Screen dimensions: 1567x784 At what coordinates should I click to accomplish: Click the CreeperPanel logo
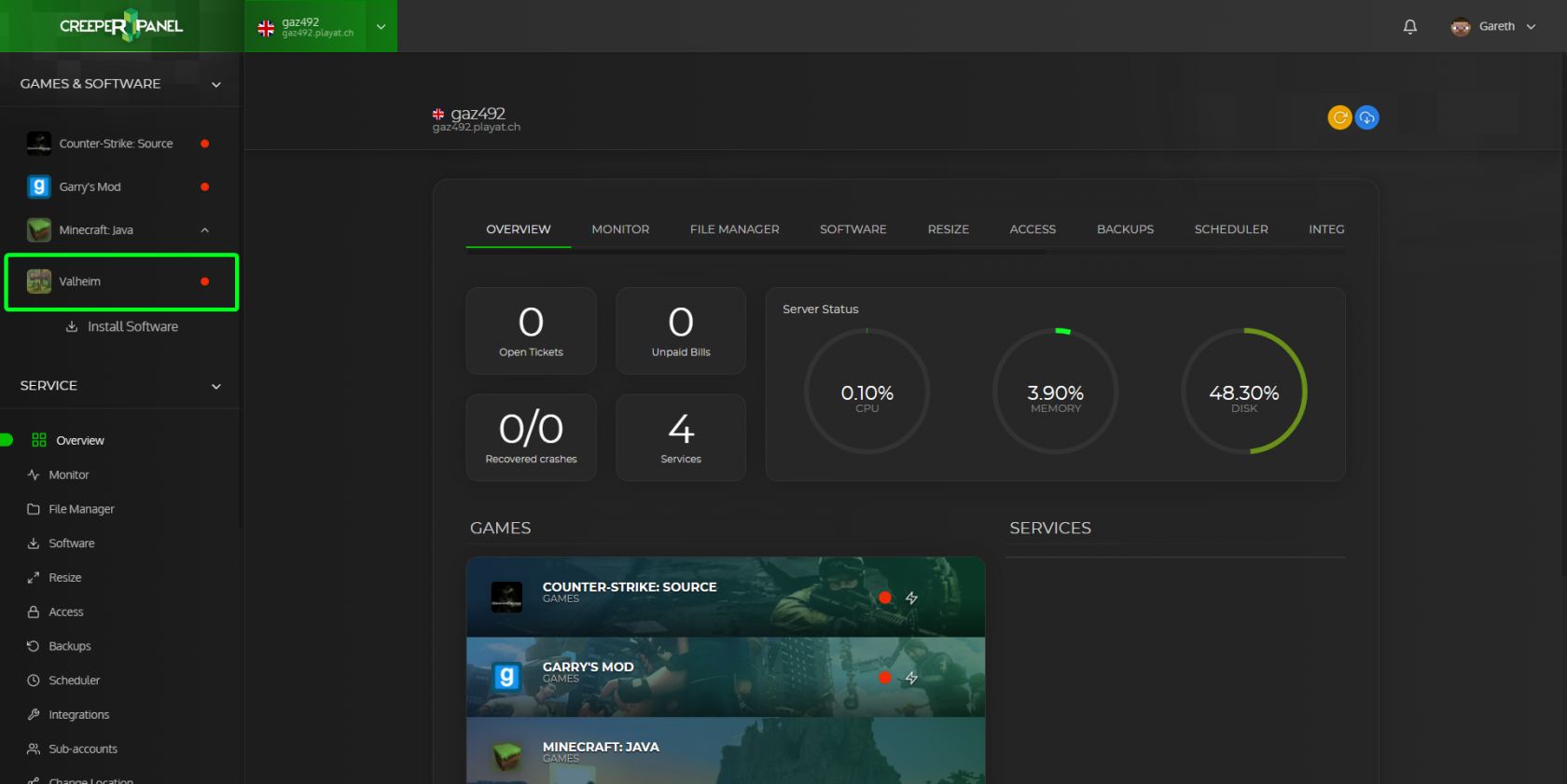pyautogui.click(x=121, y=25)
